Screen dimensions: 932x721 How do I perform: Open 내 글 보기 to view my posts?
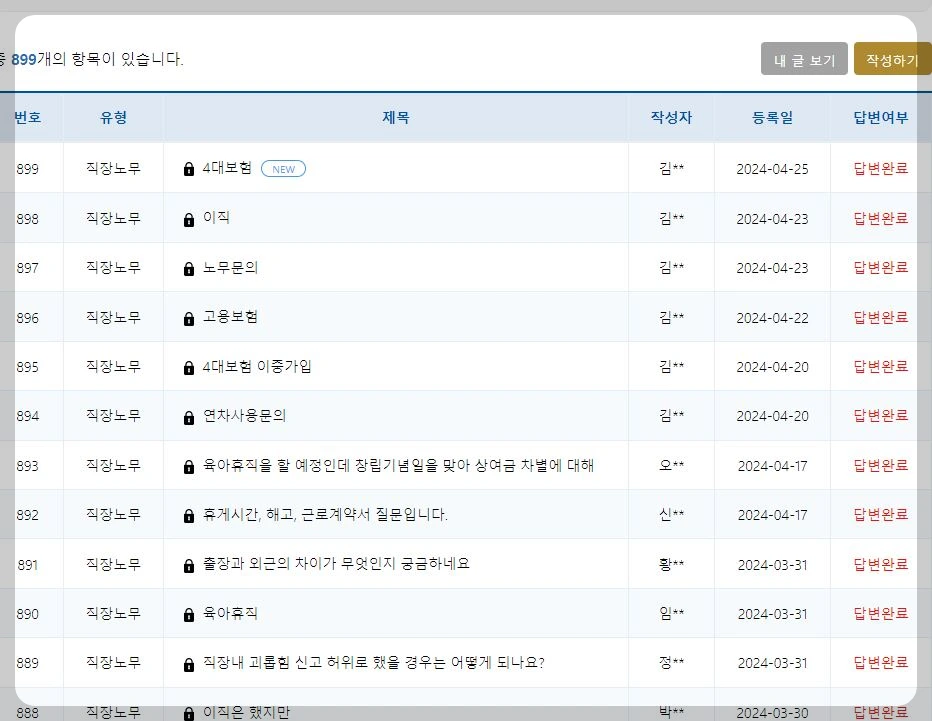803,59
